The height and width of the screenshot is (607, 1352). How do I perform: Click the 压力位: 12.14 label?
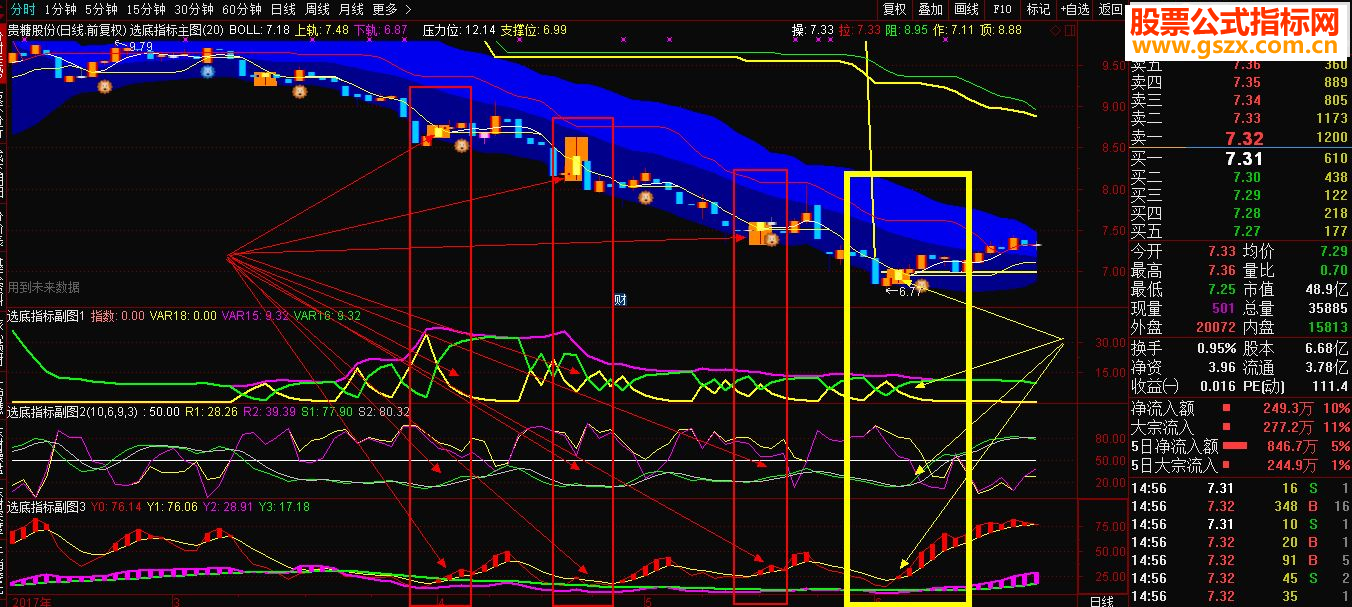click(x=459, y=30)
